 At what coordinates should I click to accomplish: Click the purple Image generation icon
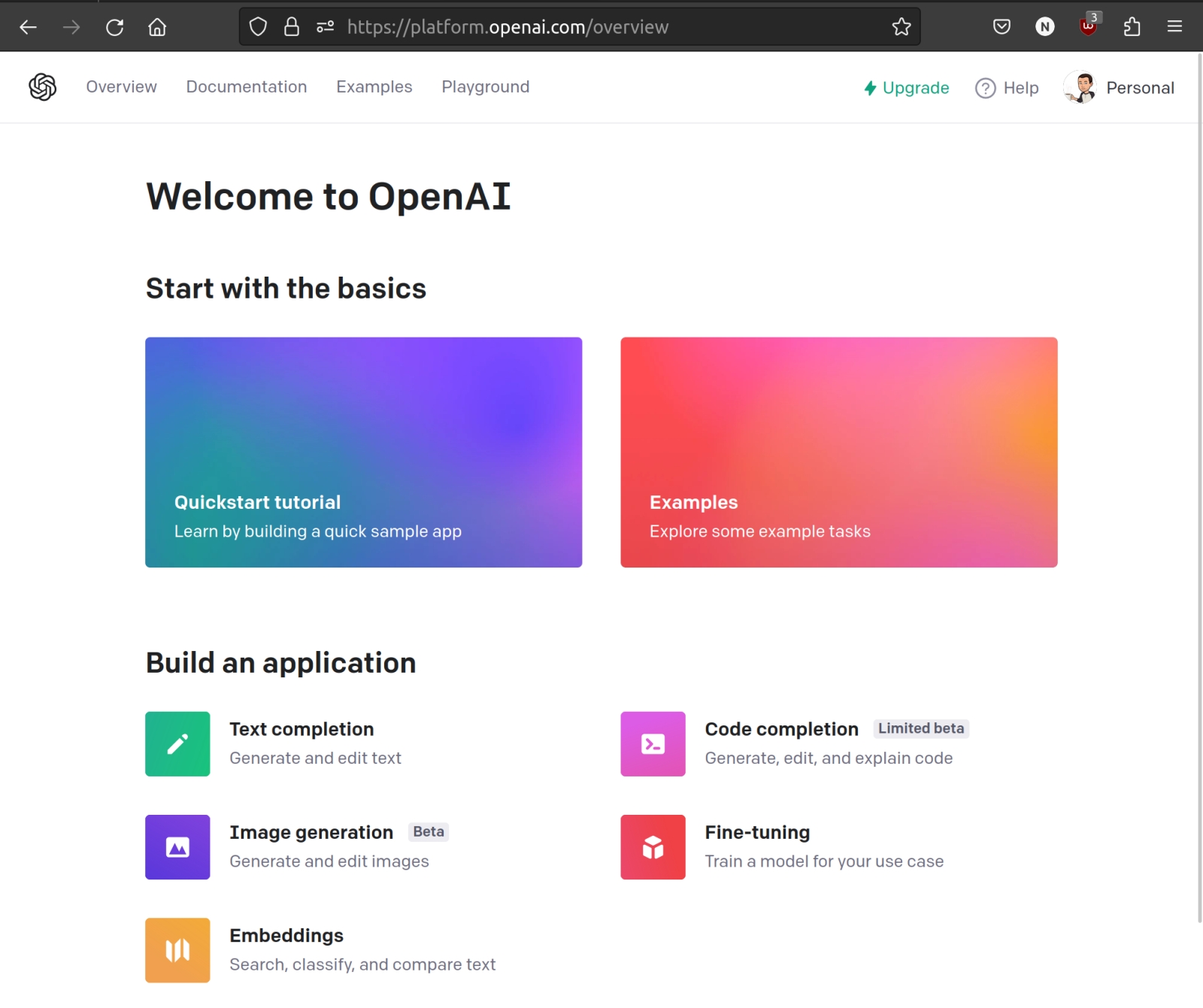177,847
